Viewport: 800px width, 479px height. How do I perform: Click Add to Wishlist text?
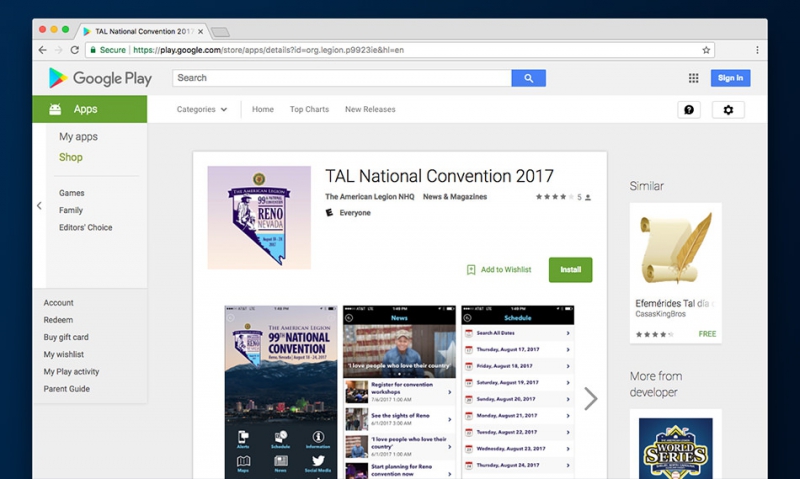click(506, 269)
